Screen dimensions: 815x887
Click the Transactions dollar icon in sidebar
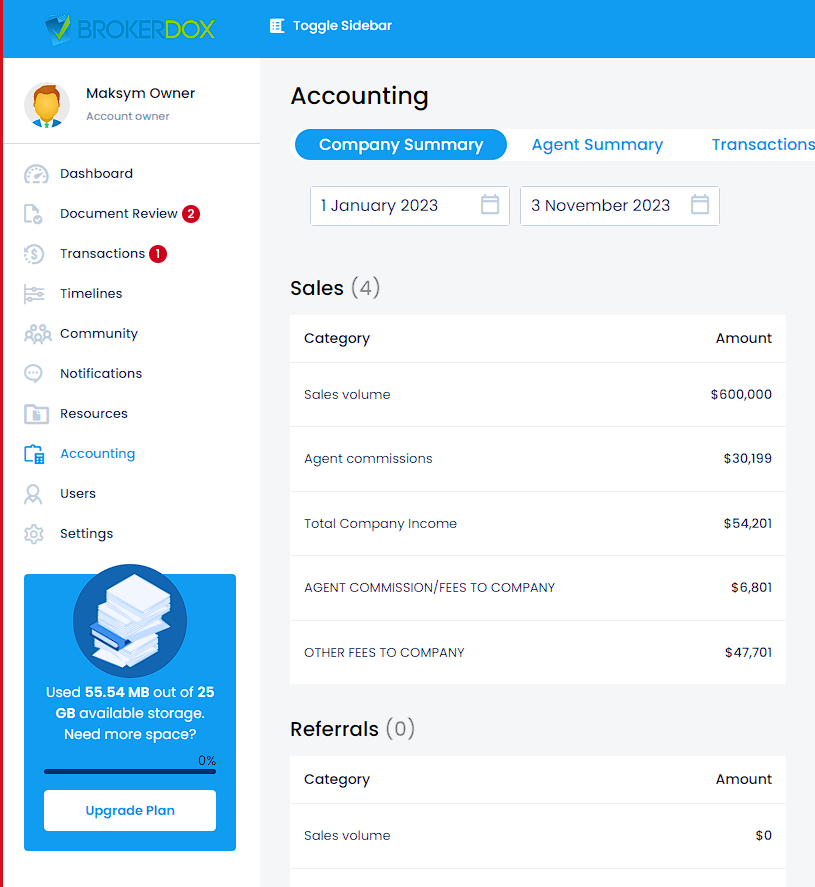34,254
